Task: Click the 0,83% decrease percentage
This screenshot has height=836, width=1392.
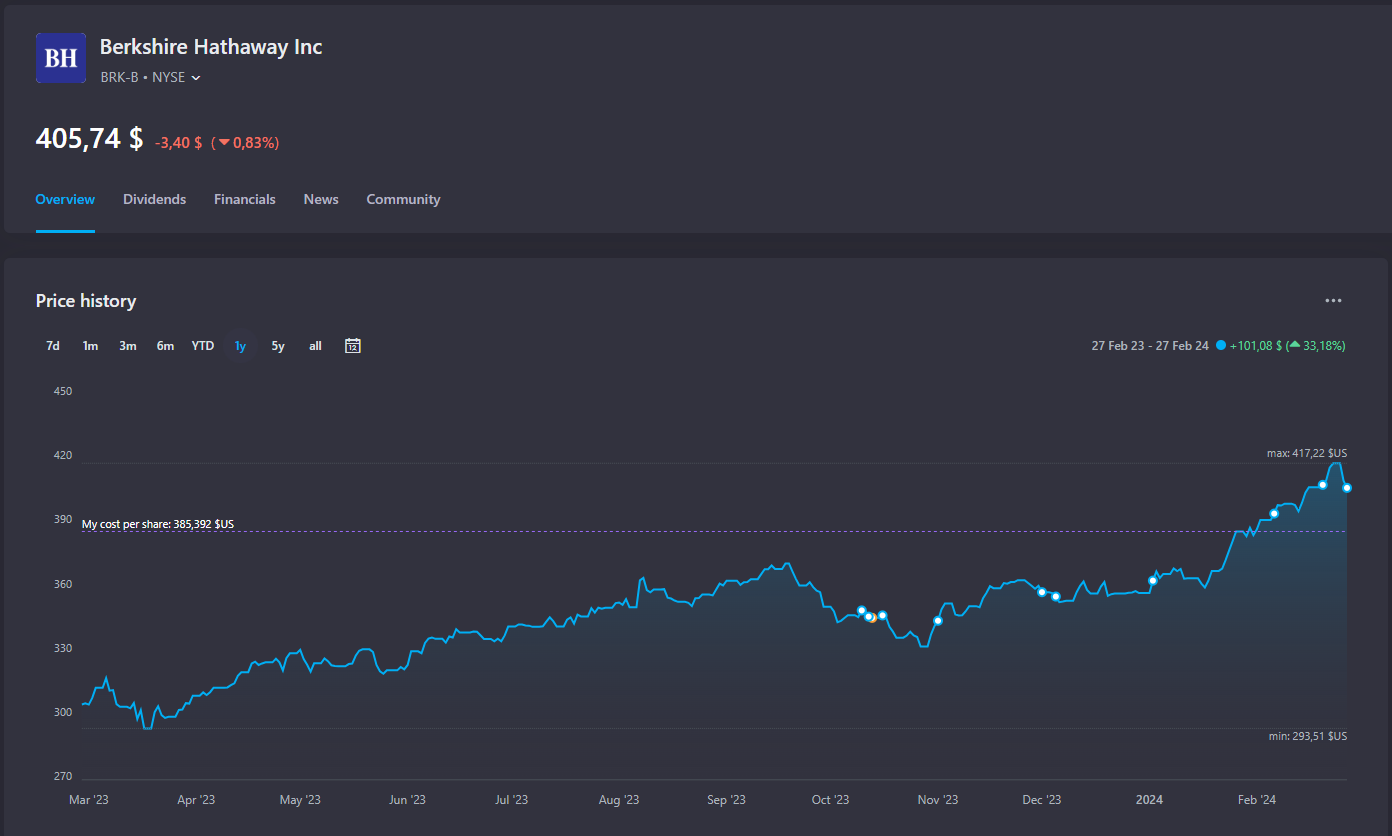Action: [x=247, y=143]
